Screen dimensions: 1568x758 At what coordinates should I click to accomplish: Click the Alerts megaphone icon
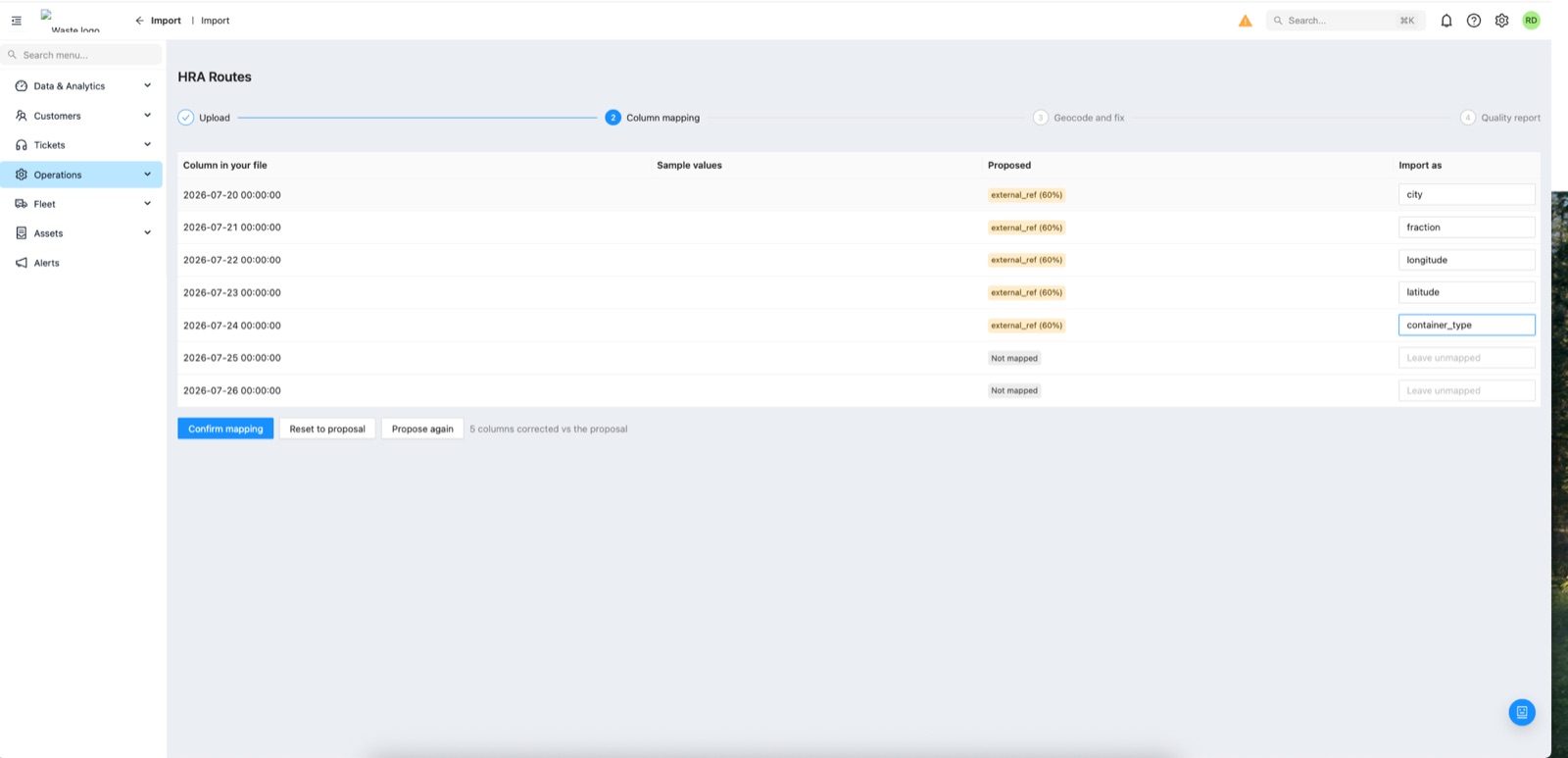(22, 263)
